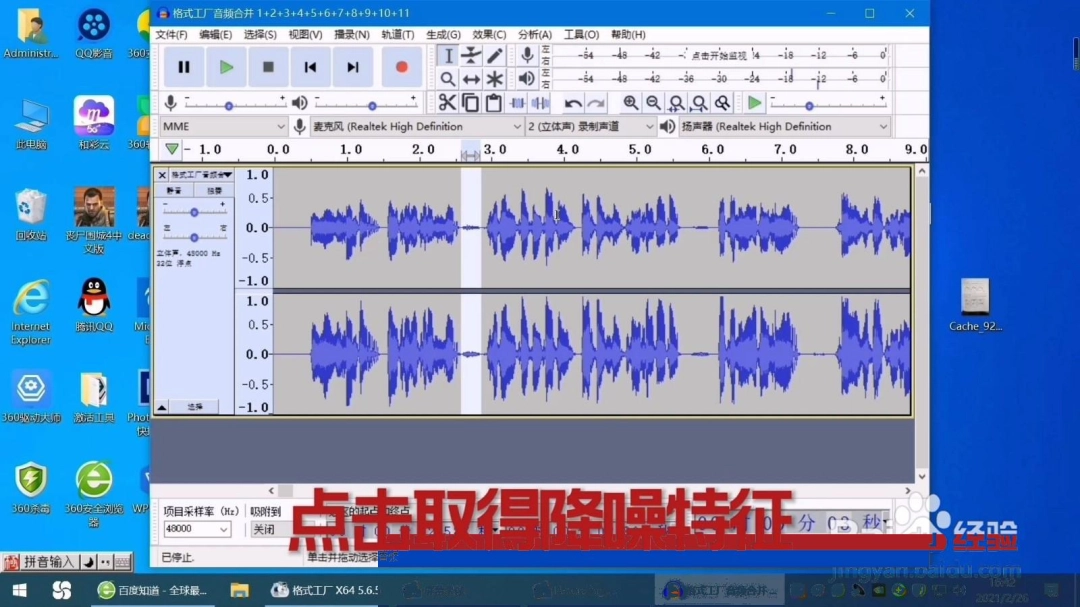Select the Multi-tool asterisk
Image resolution: width=1080 pixels, height=607 pixels.
[x=495, y=79]
